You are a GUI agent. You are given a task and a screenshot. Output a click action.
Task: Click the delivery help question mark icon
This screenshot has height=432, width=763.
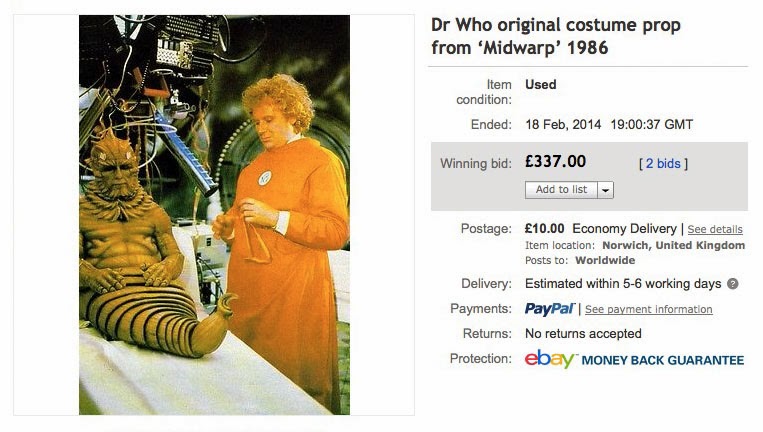(732, 284)
